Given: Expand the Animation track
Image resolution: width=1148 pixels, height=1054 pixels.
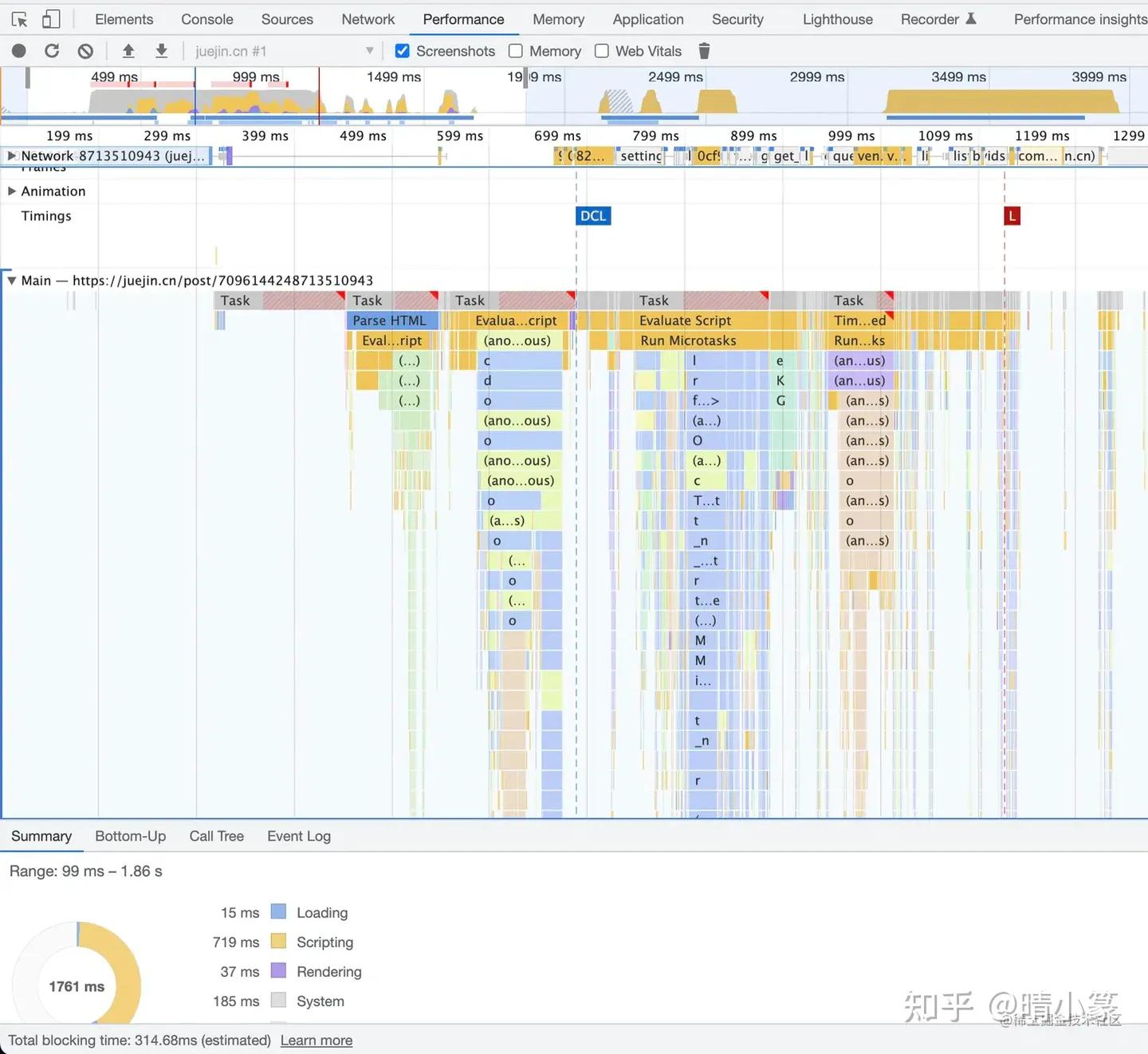Looking at the screenshot, I should [11, 191].
